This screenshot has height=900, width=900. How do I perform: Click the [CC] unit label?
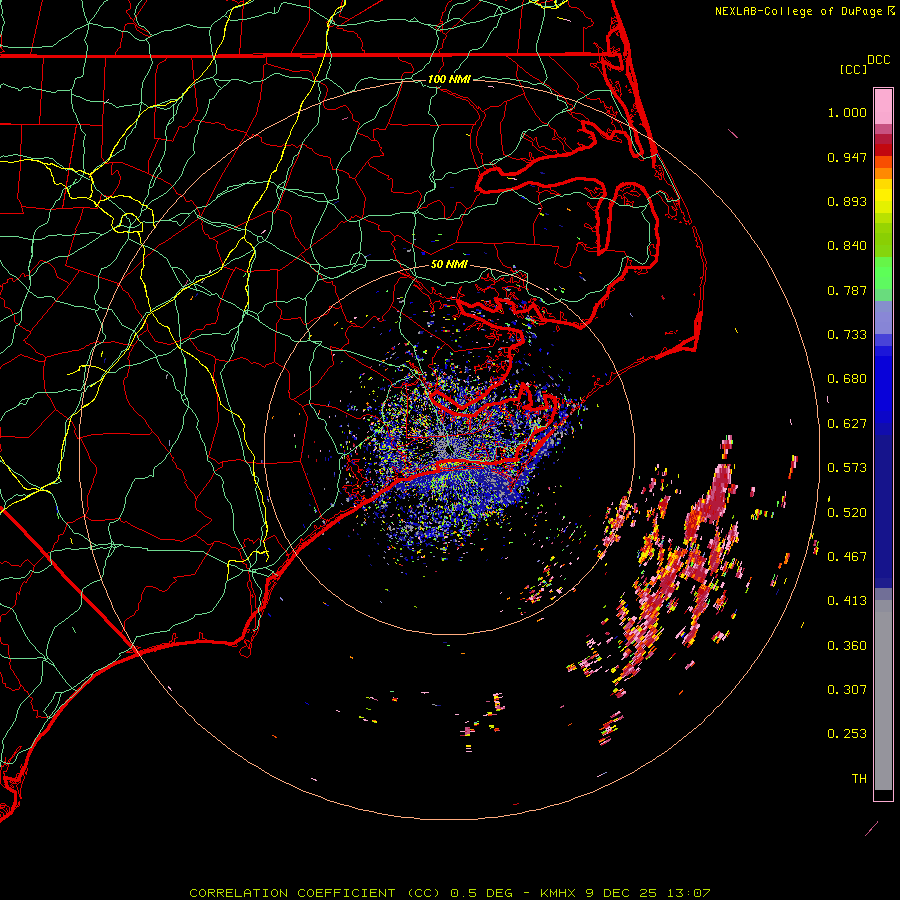tap(853, 69)
